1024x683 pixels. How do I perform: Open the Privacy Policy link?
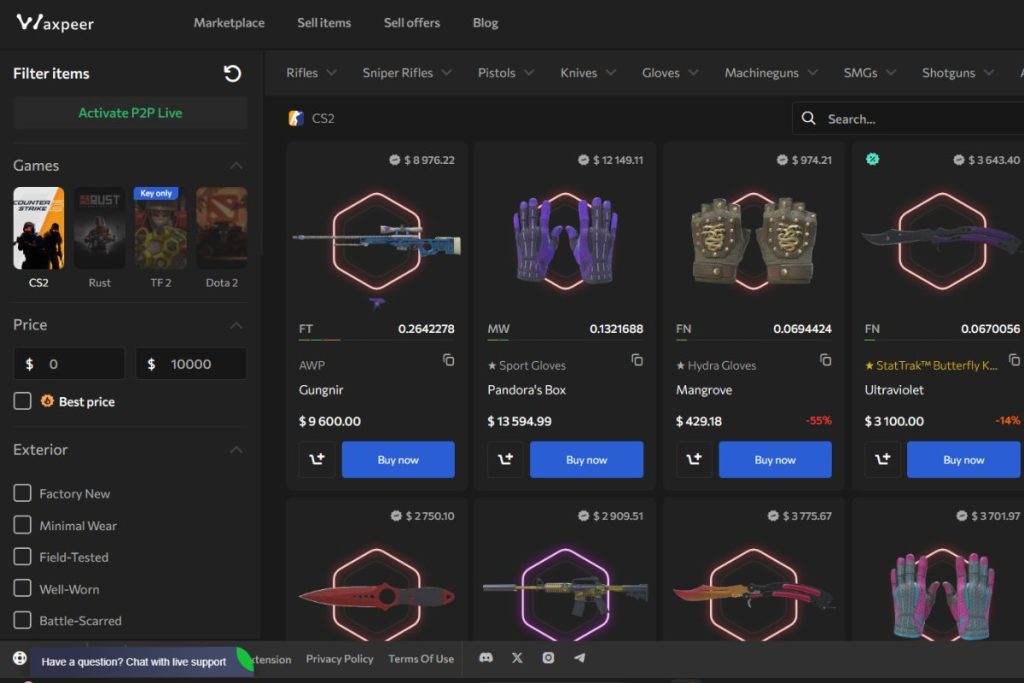point(340,659)
